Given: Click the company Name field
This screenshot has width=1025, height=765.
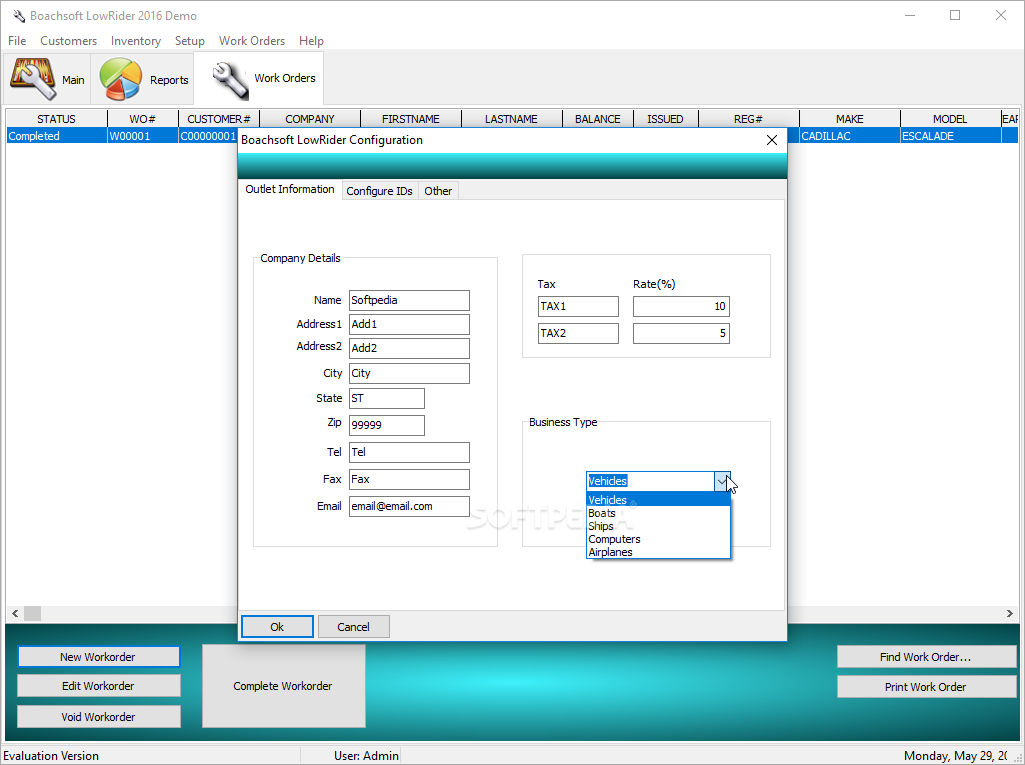Looking at the screenshot, I should 409,300.
